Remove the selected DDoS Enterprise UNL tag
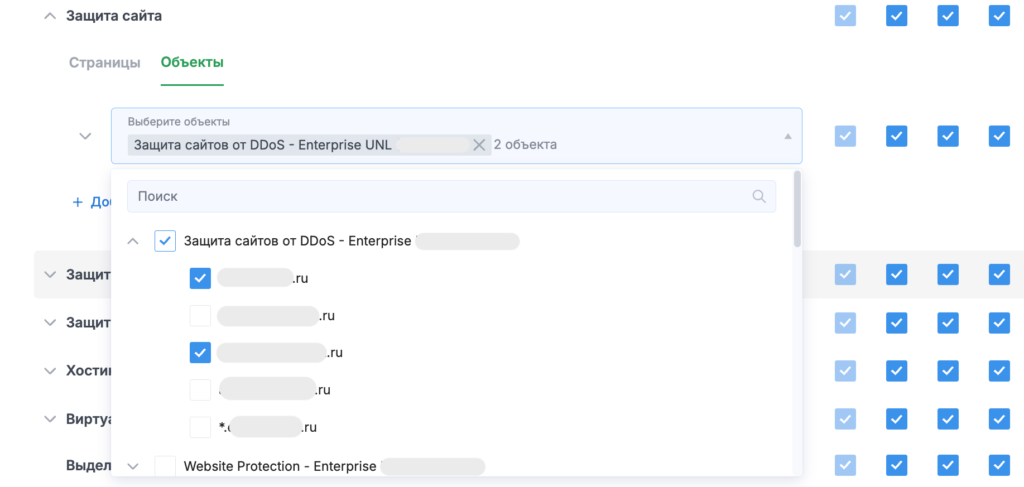This screenshot has height=487, width=1024. [x=479, y=145]
